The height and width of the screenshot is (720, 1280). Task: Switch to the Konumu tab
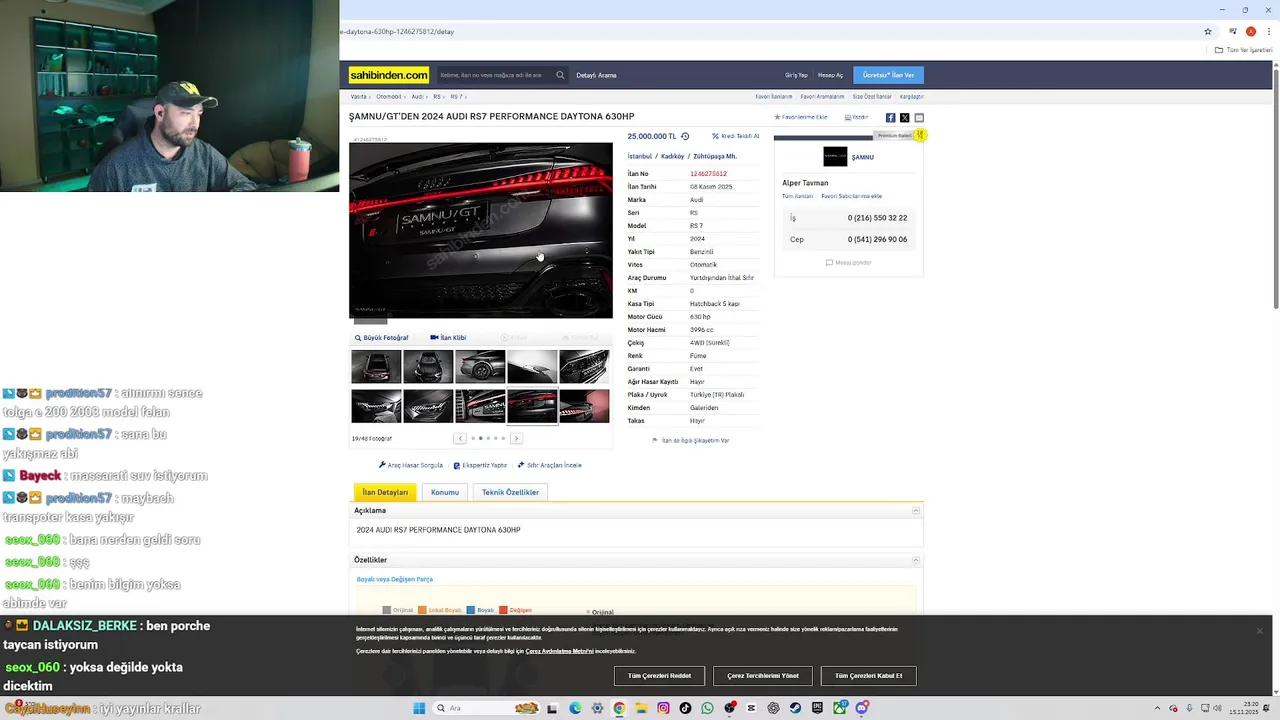pyautogui.click(x=445, y=492)
